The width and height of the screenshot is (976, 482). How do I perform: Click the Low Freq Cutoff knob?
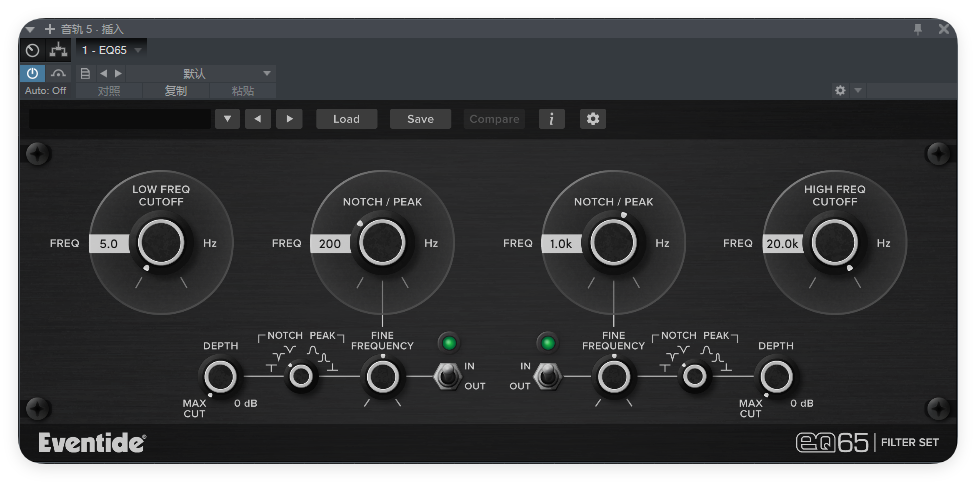tap(161, 243)
